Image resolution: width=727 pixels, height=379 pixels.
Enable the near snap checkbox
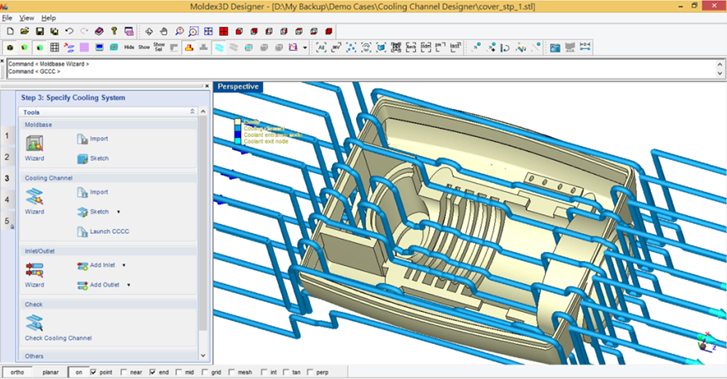123,372
